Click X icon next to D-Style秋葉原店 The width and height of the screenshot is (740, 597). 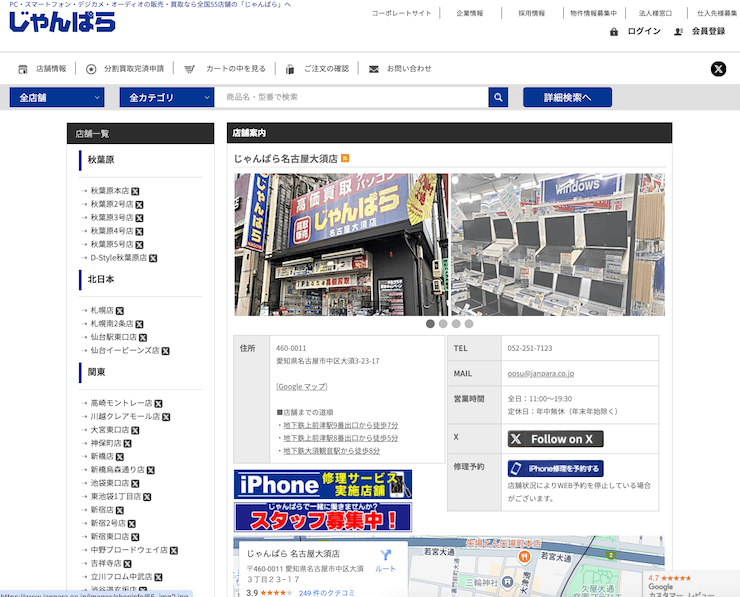tap(153, 258)
